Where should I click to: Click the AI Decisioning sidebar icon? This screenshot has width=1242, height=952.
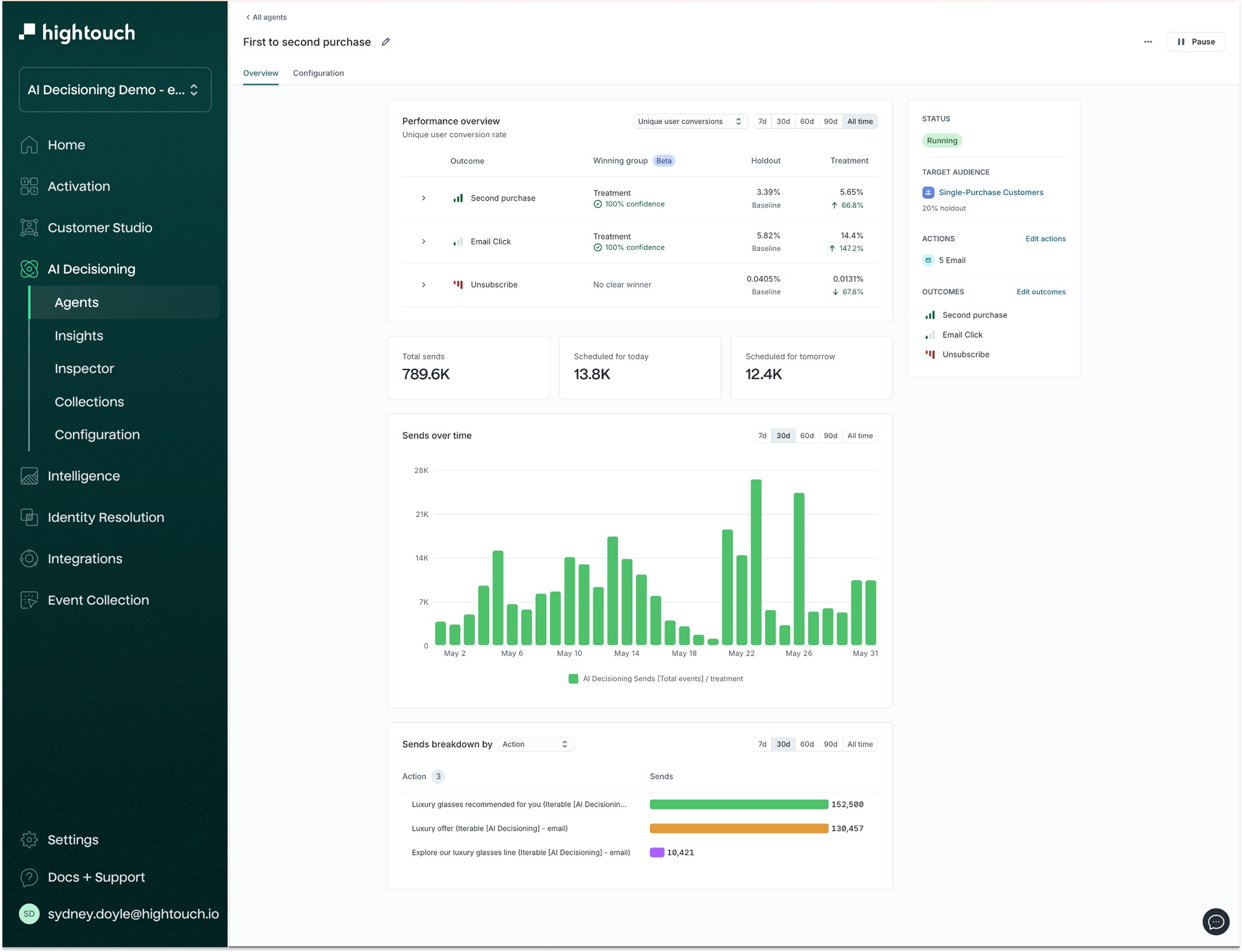pos(29,269)
